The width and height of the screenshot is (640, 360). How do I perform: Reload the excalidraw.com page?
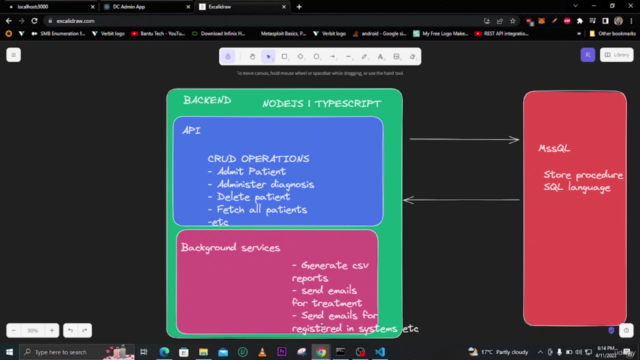coord(34,20)
